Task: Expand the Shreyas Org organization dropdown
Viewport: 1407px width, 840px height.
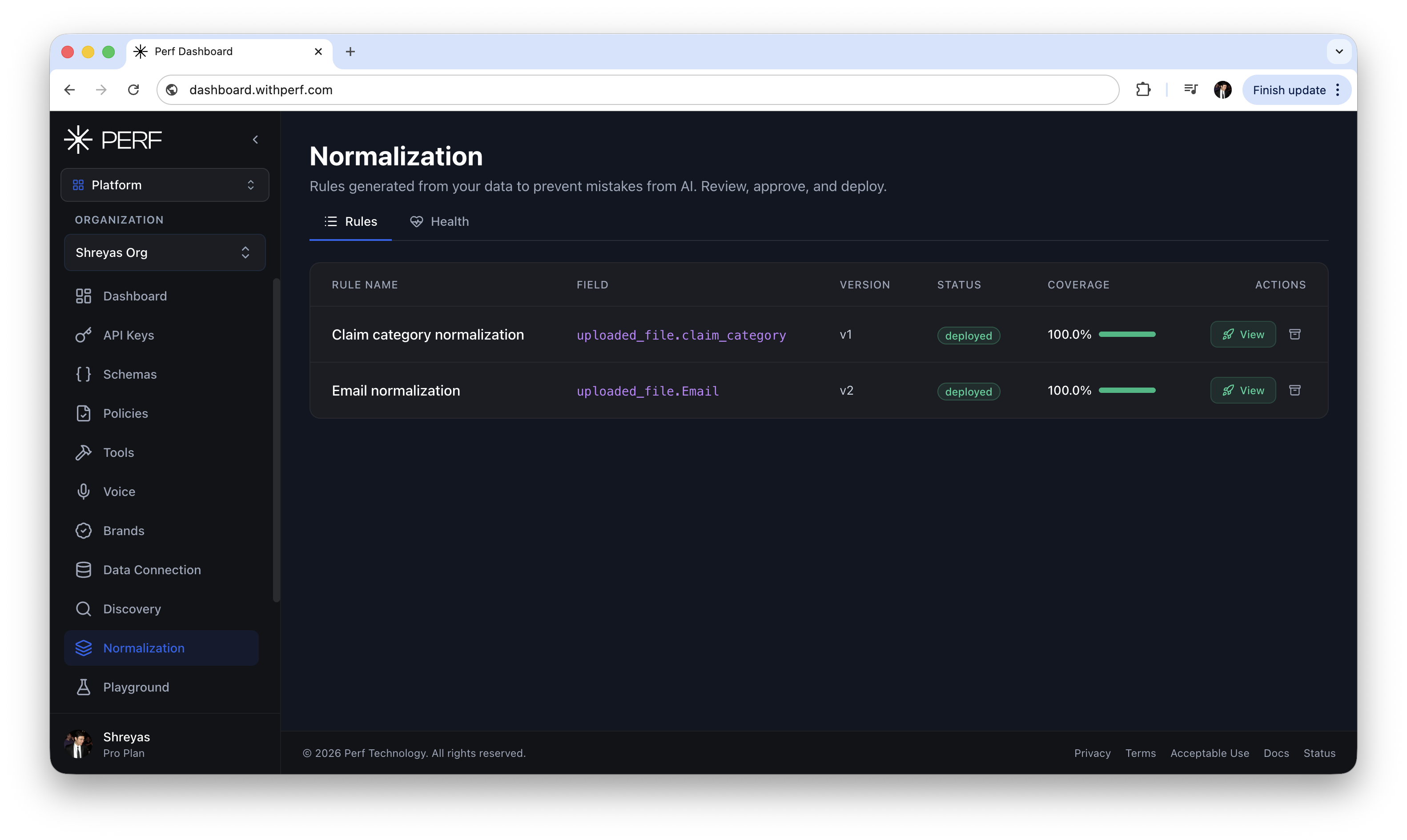Action: click(x=165, y=252)
